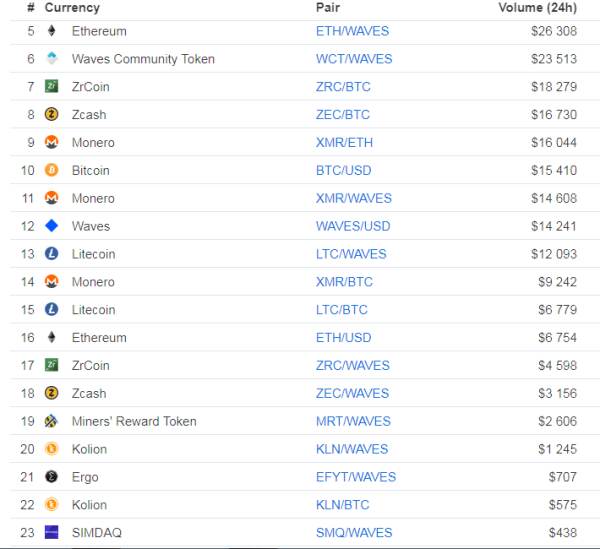The height and width of the screenshot is (549, 600).
Task: Click the Bitcoin icon in row 10
Action: point(52,171)
